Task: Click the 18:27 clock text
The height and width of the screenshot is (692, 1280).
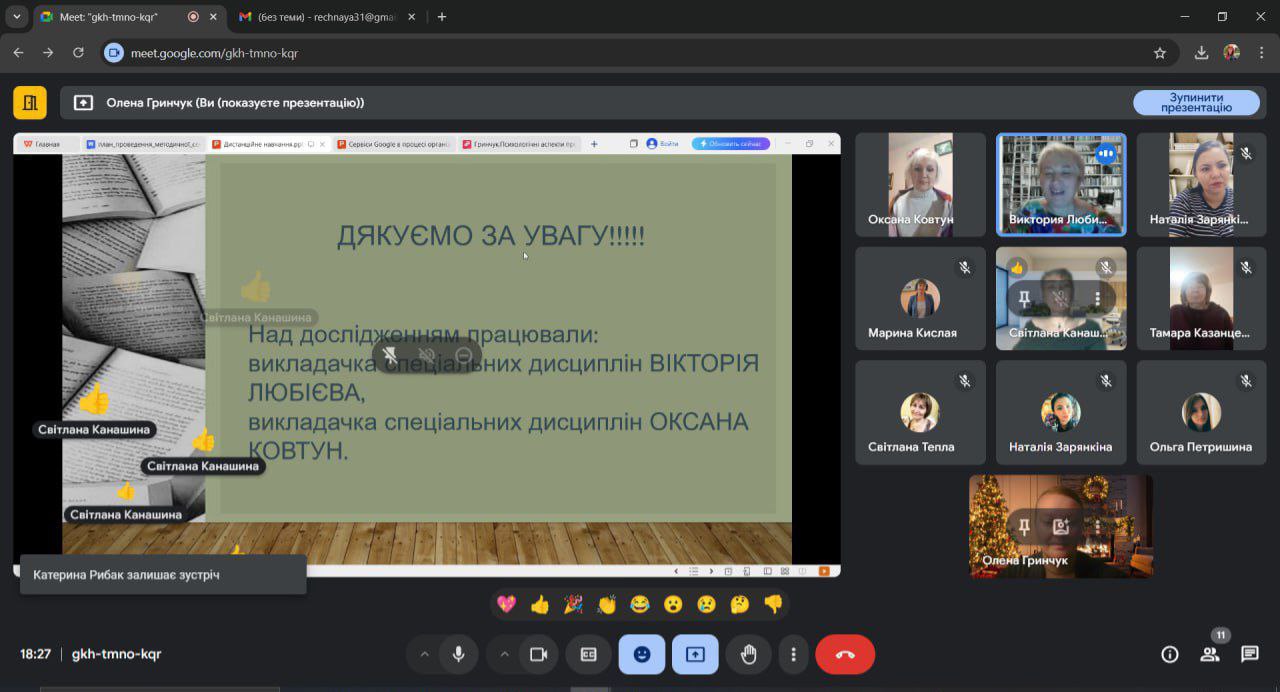Action: coord(35,654)
